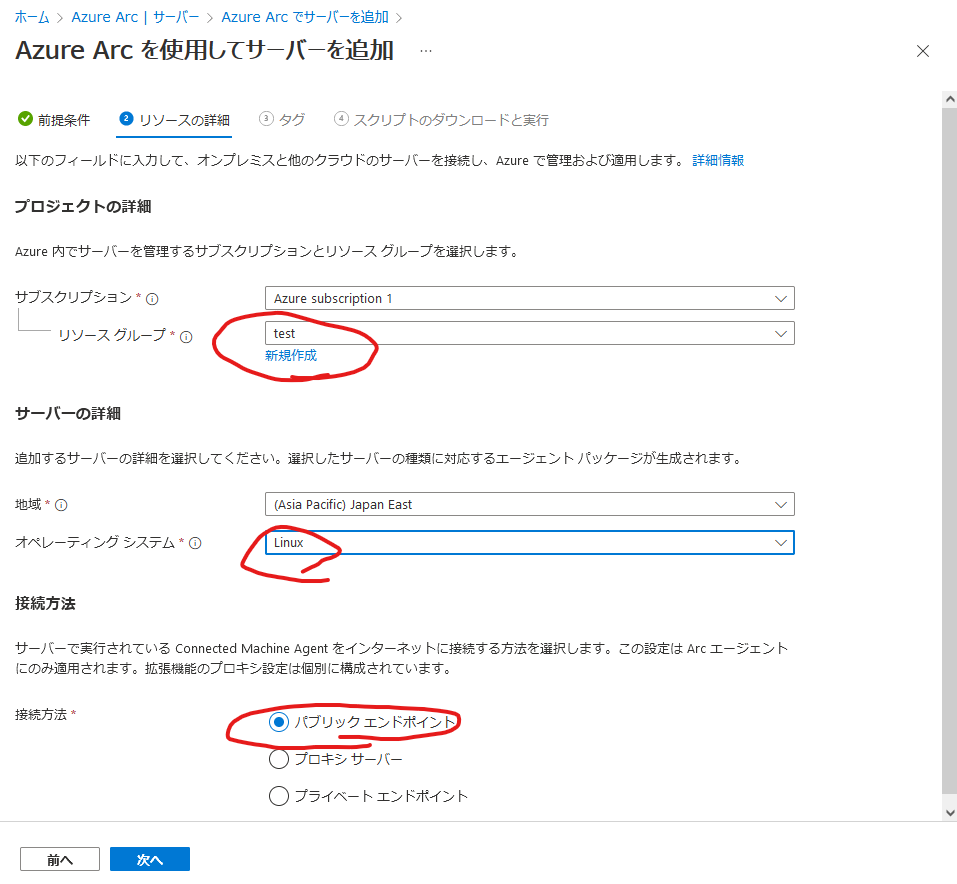This screenshot has height=884, width=957.
Task: Close the Azure Arc add server pane
Action: point(923,51)
